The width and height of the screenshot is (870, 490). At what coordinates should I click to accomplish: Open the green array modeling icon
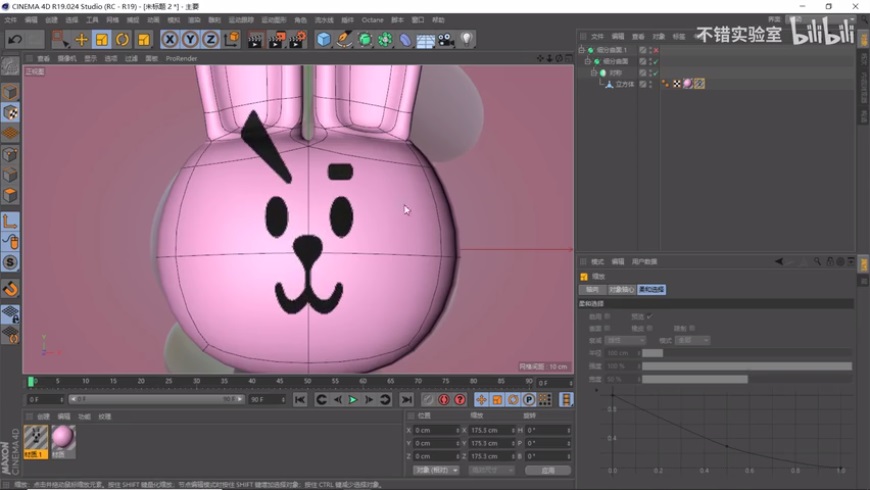385,39
